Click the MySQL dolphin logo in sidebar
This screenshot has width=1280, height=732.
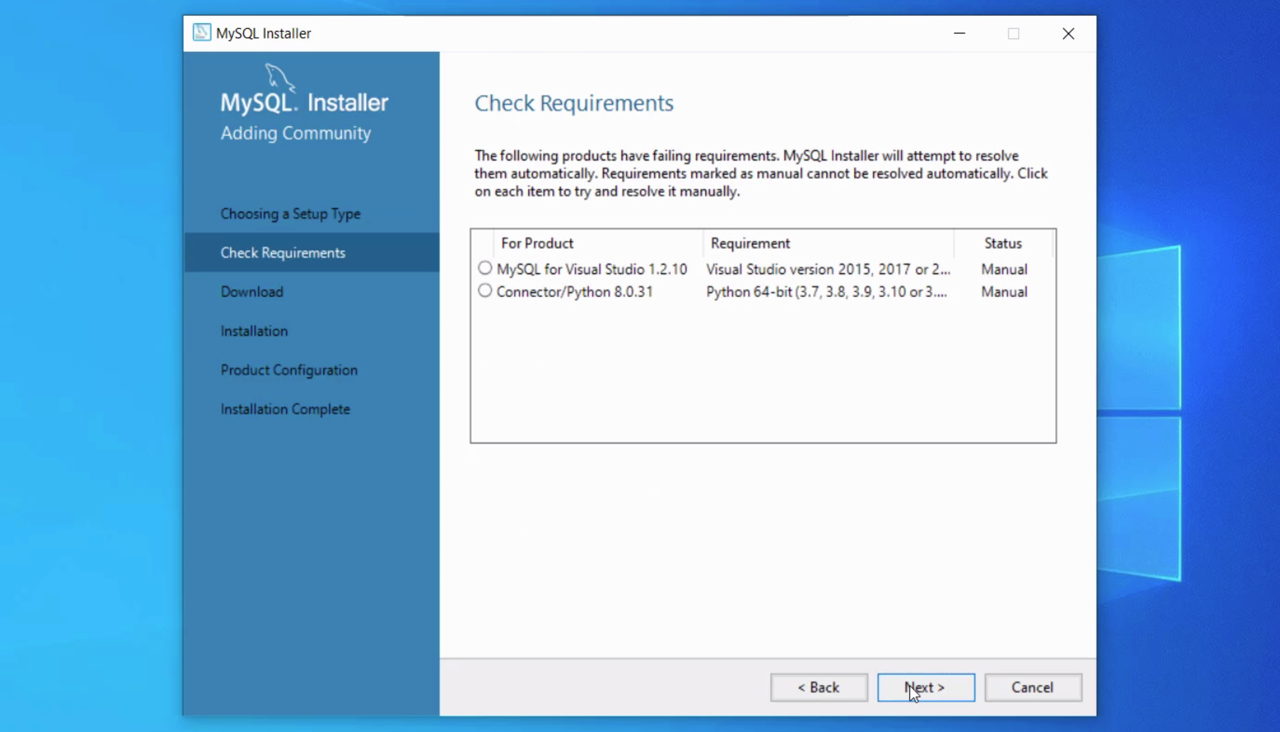pos(280,79)
